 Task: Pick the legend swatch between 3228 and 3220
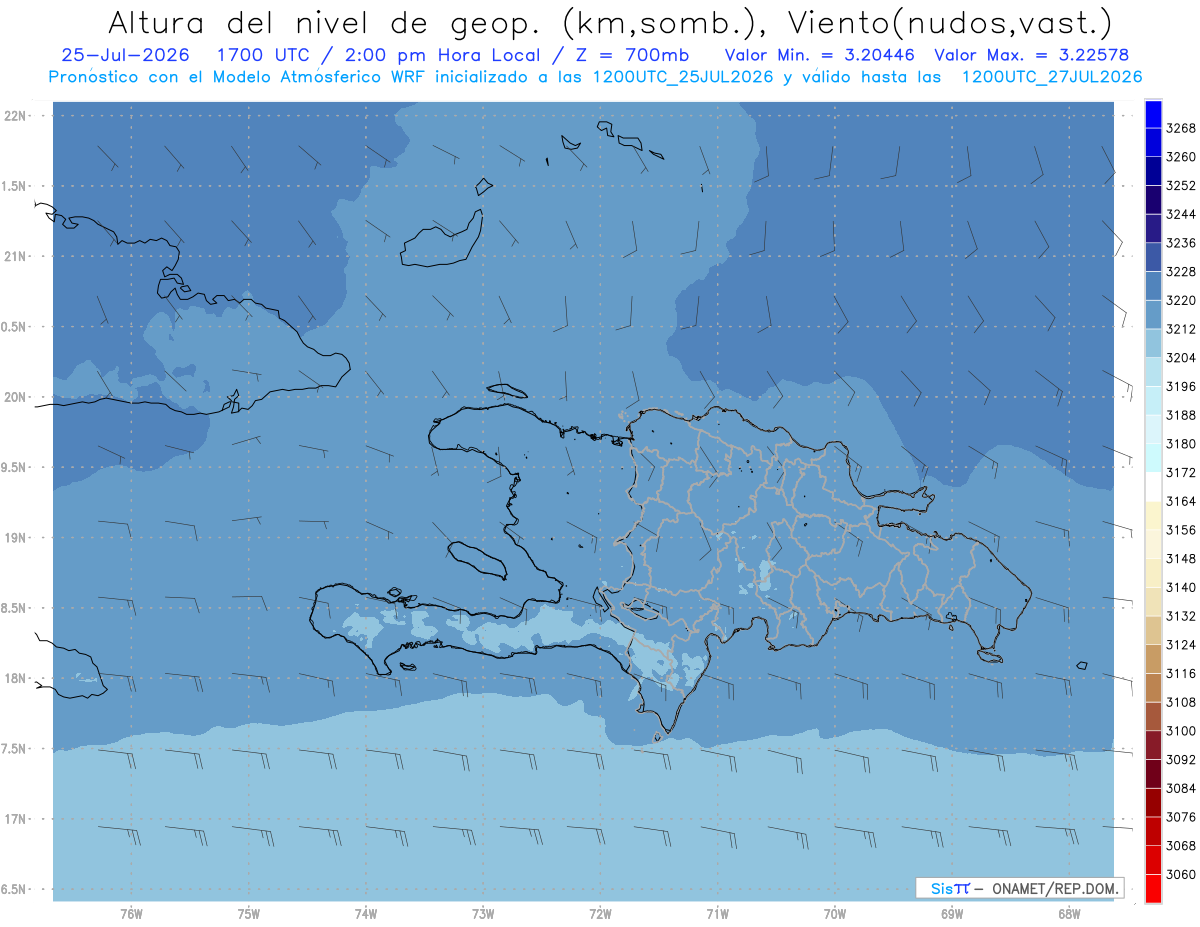(1153, 286)
